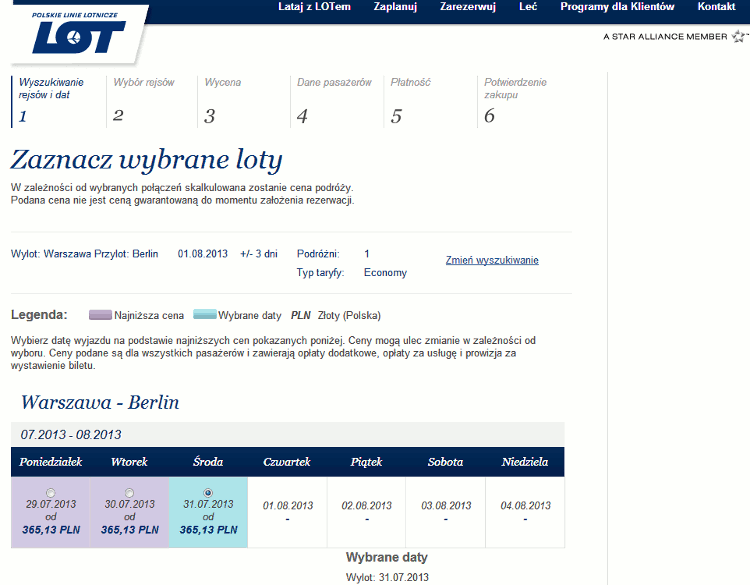
Task: Open the Zarezerwuj menu
Action: pos(468,7)
